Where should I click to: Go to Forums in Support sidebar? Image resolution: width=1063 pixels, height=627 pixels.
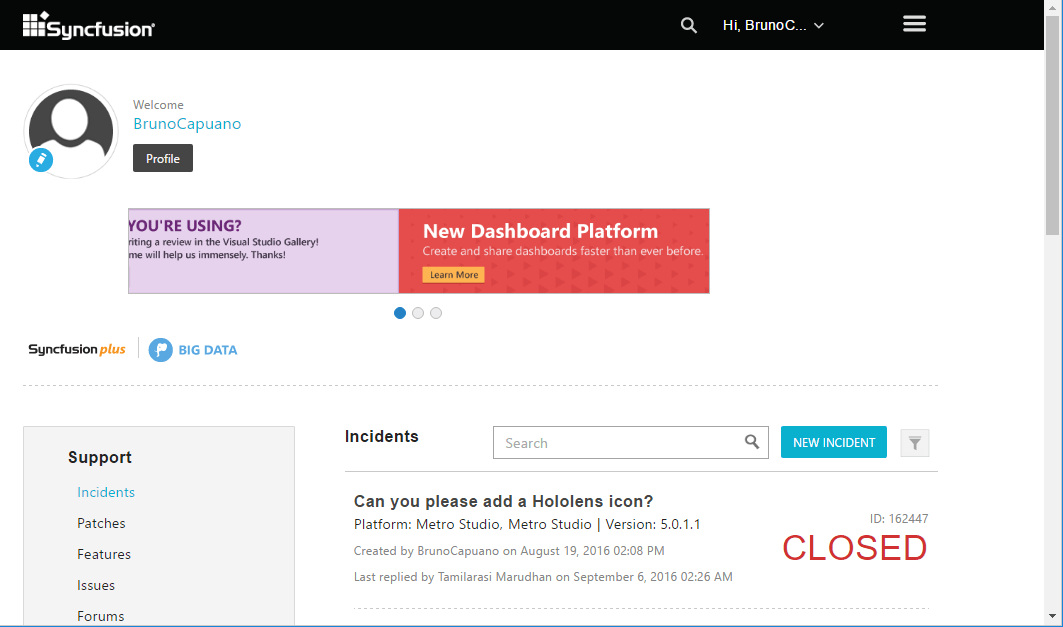101,616
